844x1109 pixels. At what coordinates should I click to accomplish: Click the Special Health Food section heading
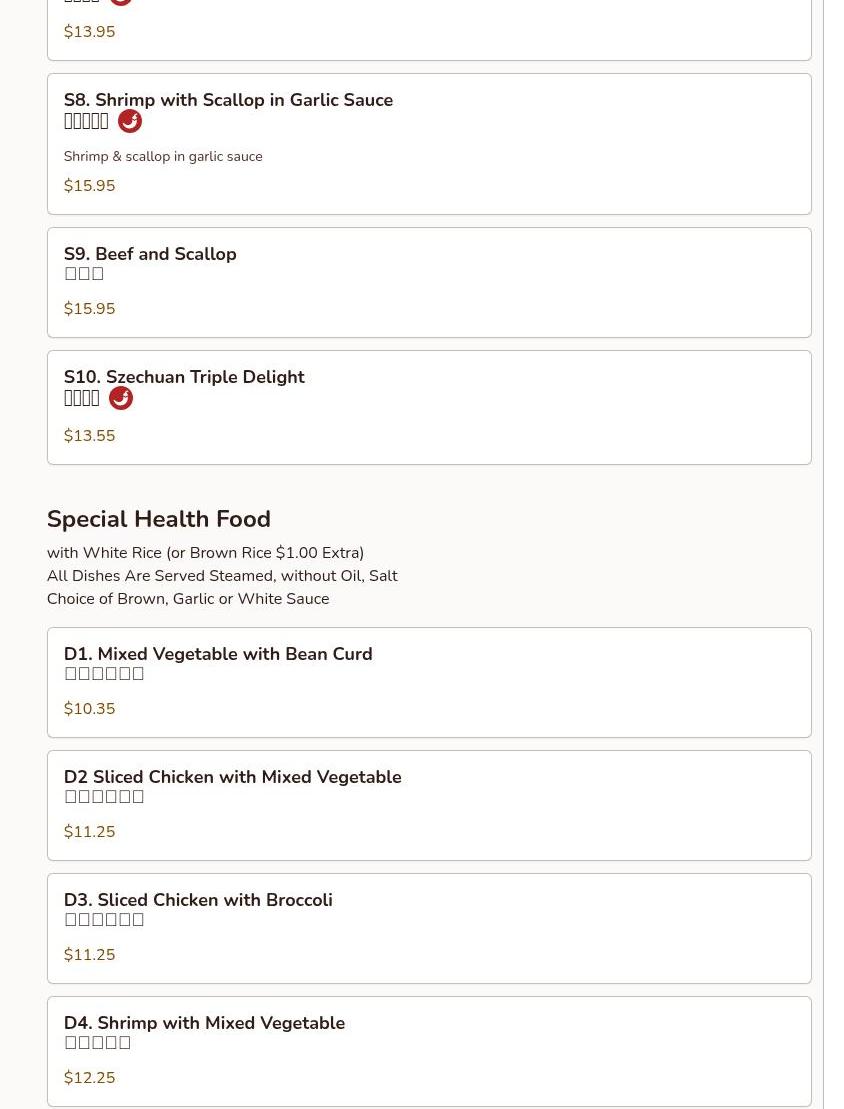(159, 519)
